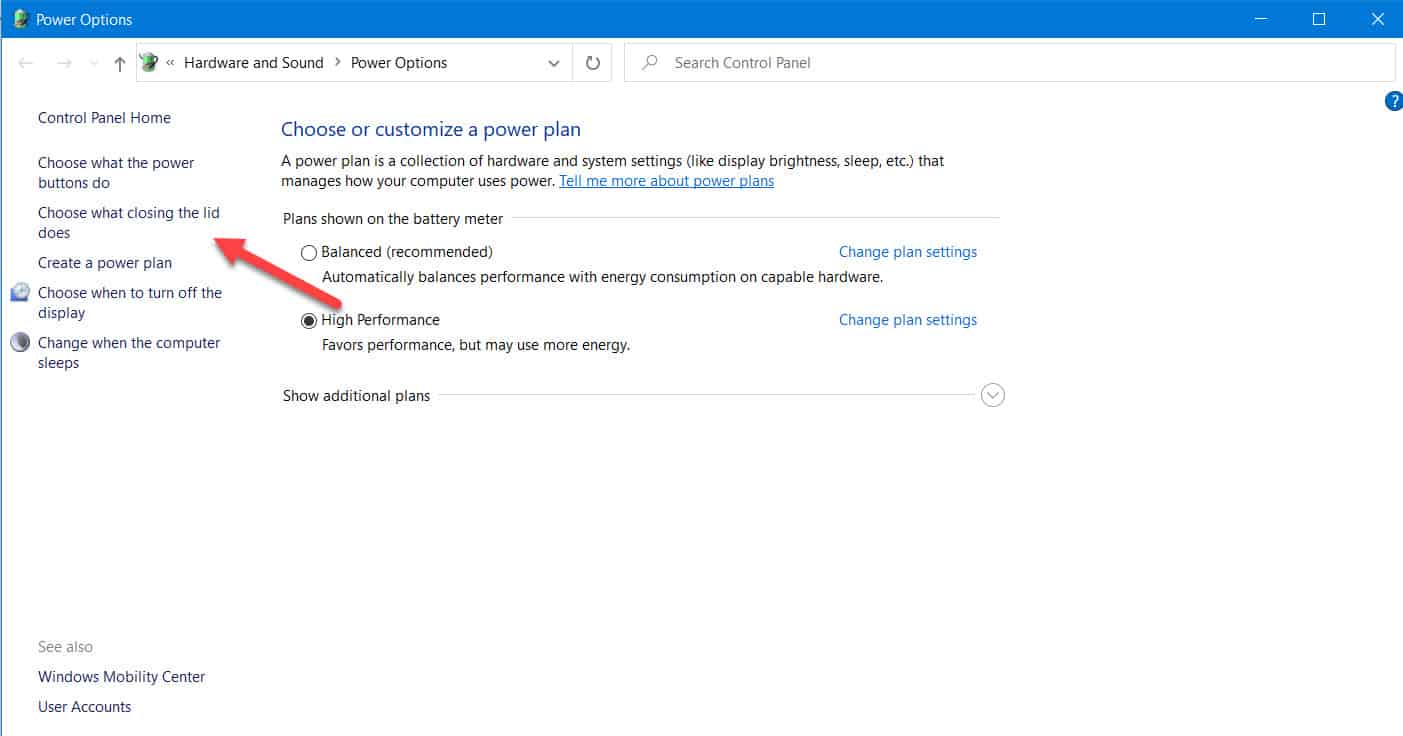Change plan settings for High Performance plan
Screen dimensions: 1403x736
click(x=908, y=320)
